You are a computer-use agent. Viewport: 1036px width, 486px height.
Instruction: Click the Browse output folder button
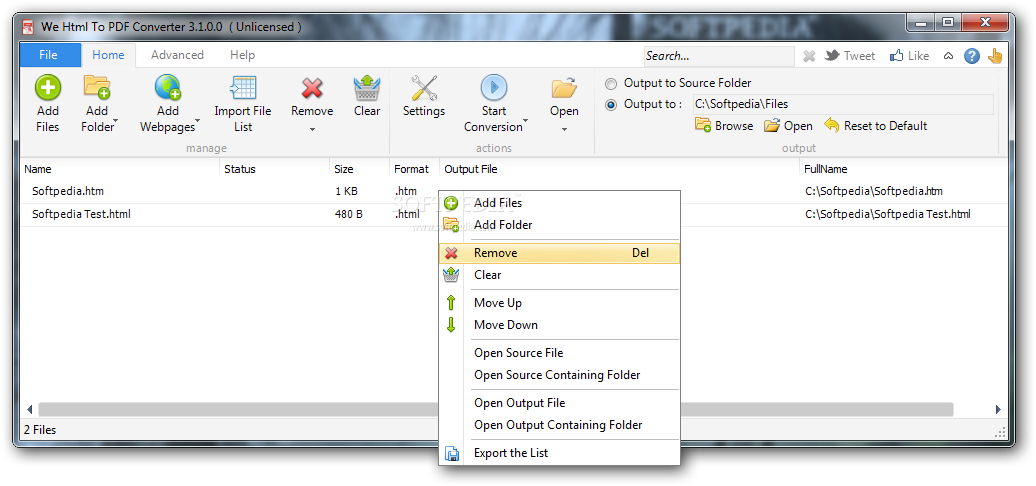724,125
